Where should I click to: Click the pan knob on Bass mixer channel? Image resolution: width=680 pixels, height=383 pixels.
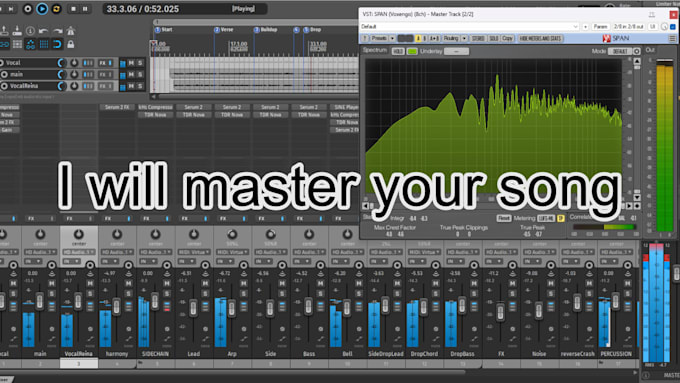tap(309, 234)
